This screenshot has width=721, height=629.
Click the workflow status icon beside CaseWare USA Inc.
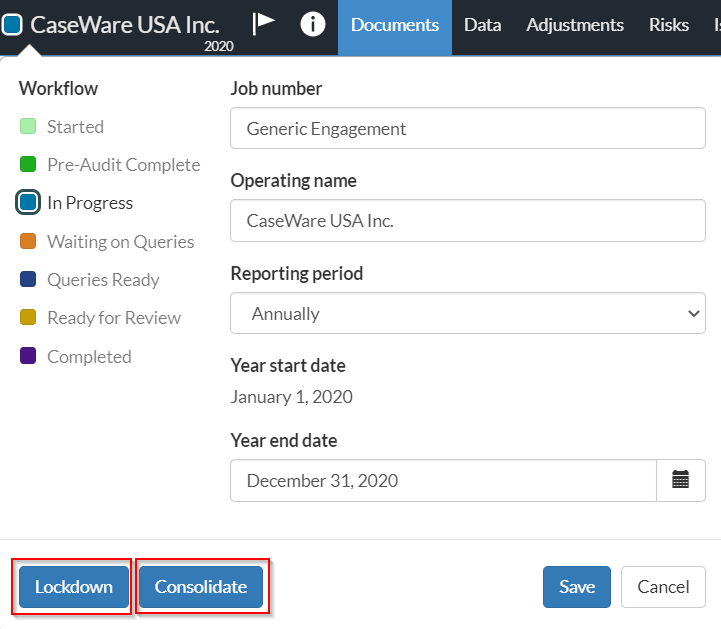click(12, 25)
